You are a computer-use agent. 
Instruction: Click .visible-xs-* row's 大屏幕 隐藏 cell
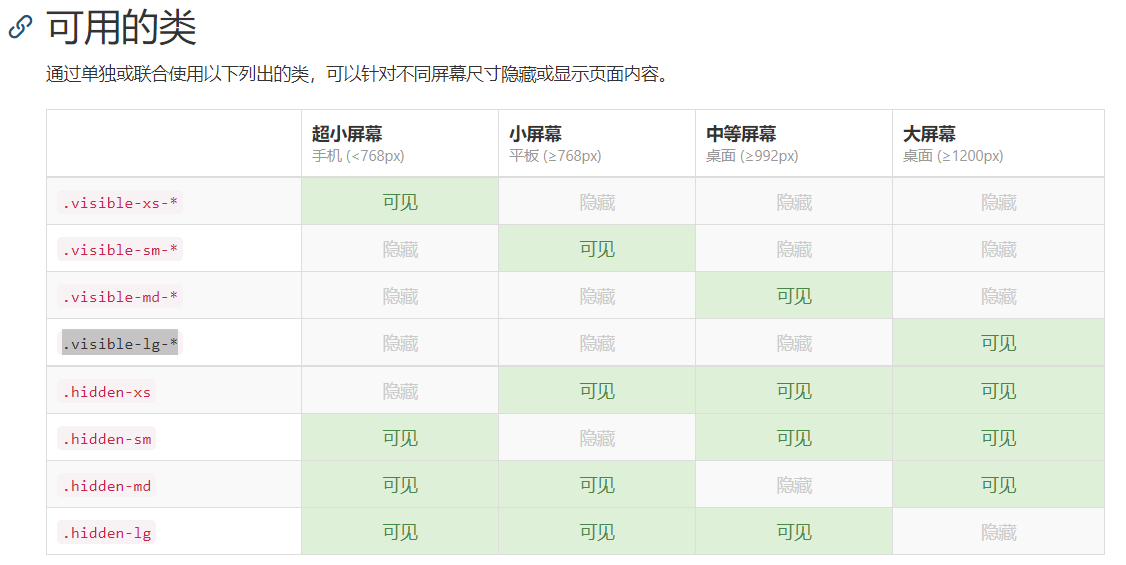tap(998, 202)
